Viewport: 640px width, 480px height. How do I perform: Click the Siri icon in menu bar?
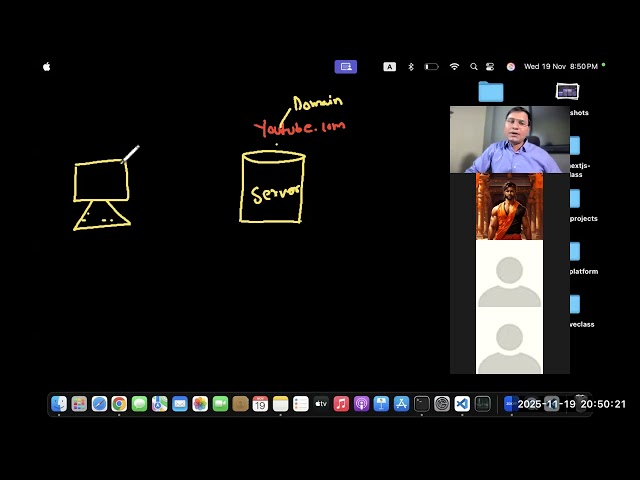[x=511, y=67]
